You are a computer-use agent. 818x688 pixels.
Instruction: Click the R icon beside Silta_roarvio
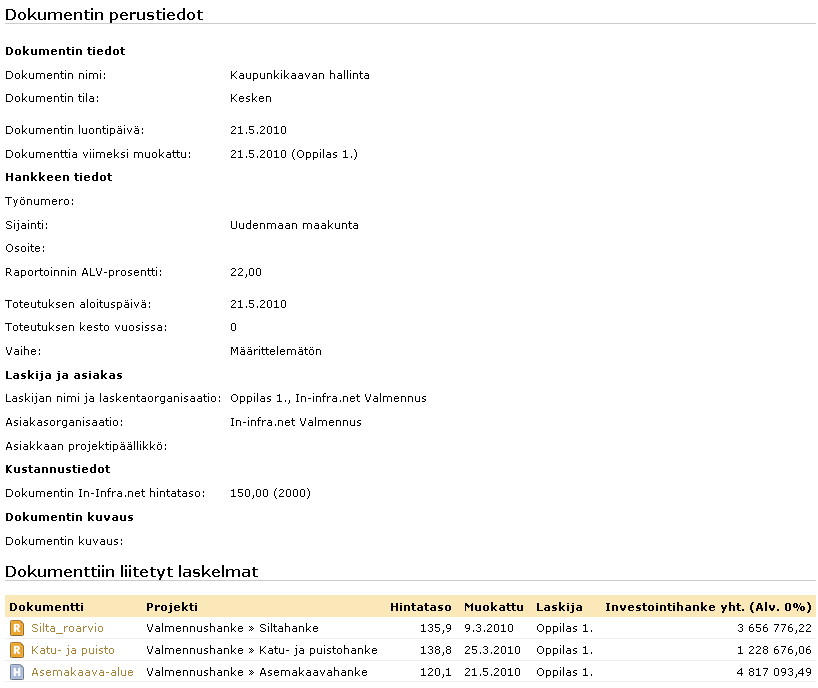click(17, 628)
